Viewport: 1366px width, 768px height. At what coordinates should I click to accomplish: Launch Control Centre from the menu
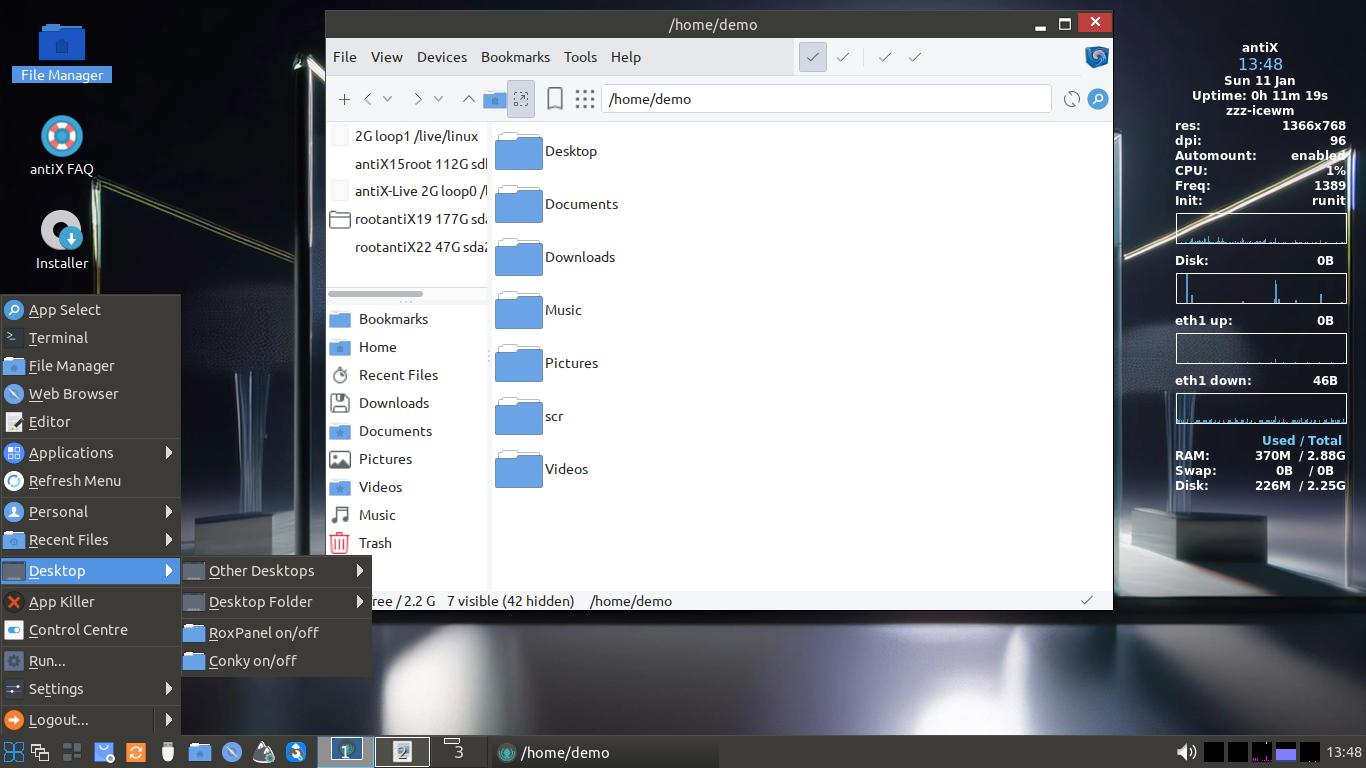pyautogui.click(x=78, y=630)
